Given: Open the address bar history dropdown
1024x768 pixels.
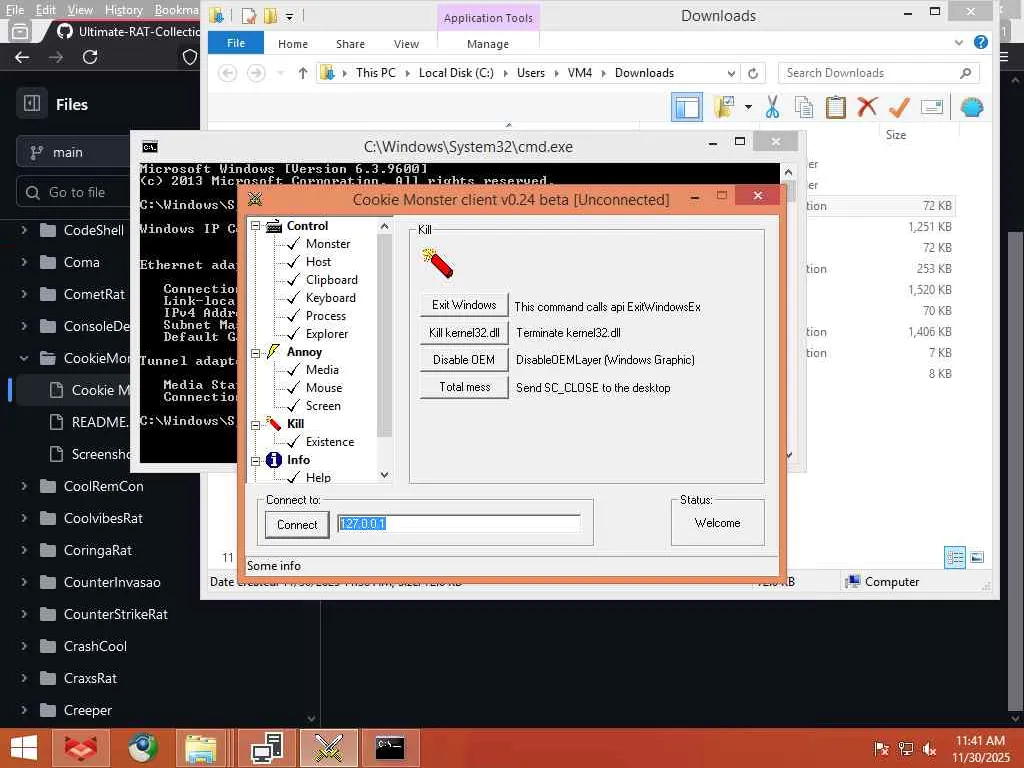Looking at the screenshot, I should pyautogui.click(x=731, y=73).
